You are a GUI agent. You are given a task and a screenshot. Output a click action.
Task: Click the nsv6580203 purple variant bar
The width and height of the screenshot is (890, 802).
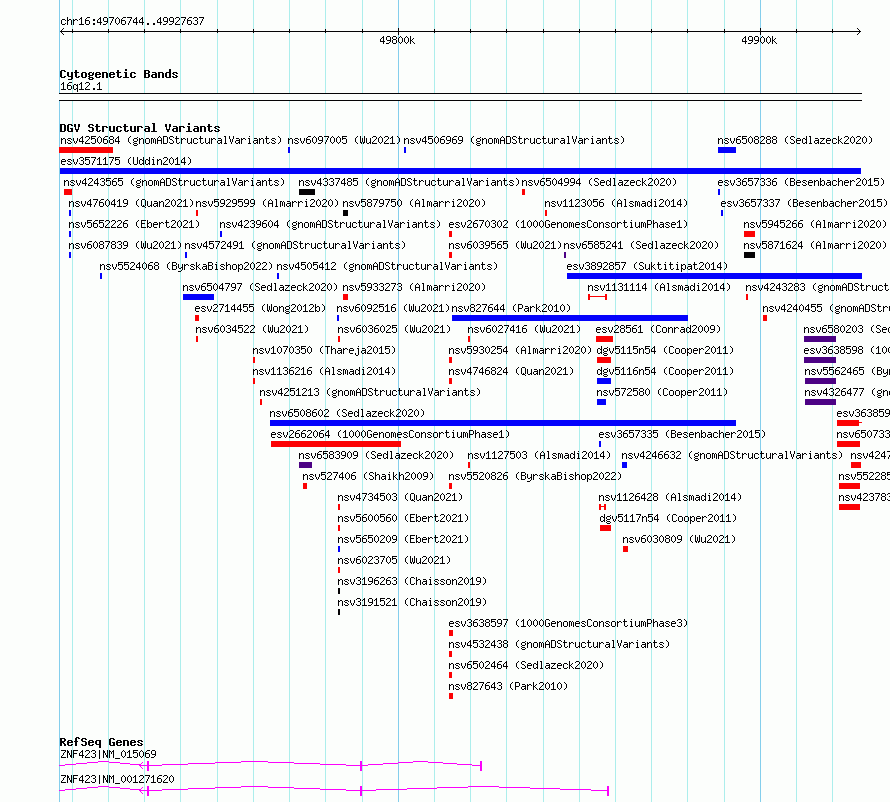pyautogui.click(x=820, y=339)
